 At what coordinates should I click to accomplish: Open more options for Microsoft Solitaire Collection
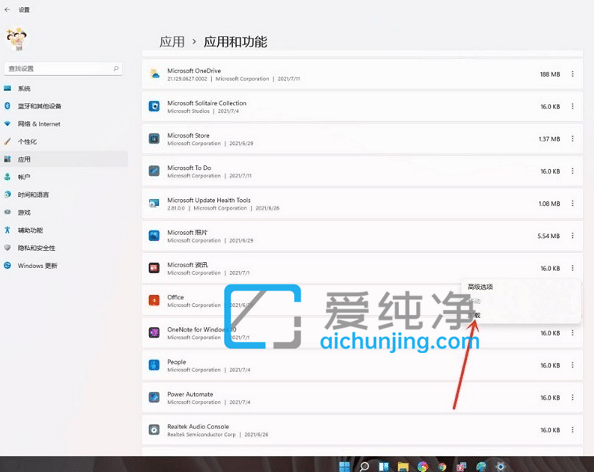tap(572, 106)
